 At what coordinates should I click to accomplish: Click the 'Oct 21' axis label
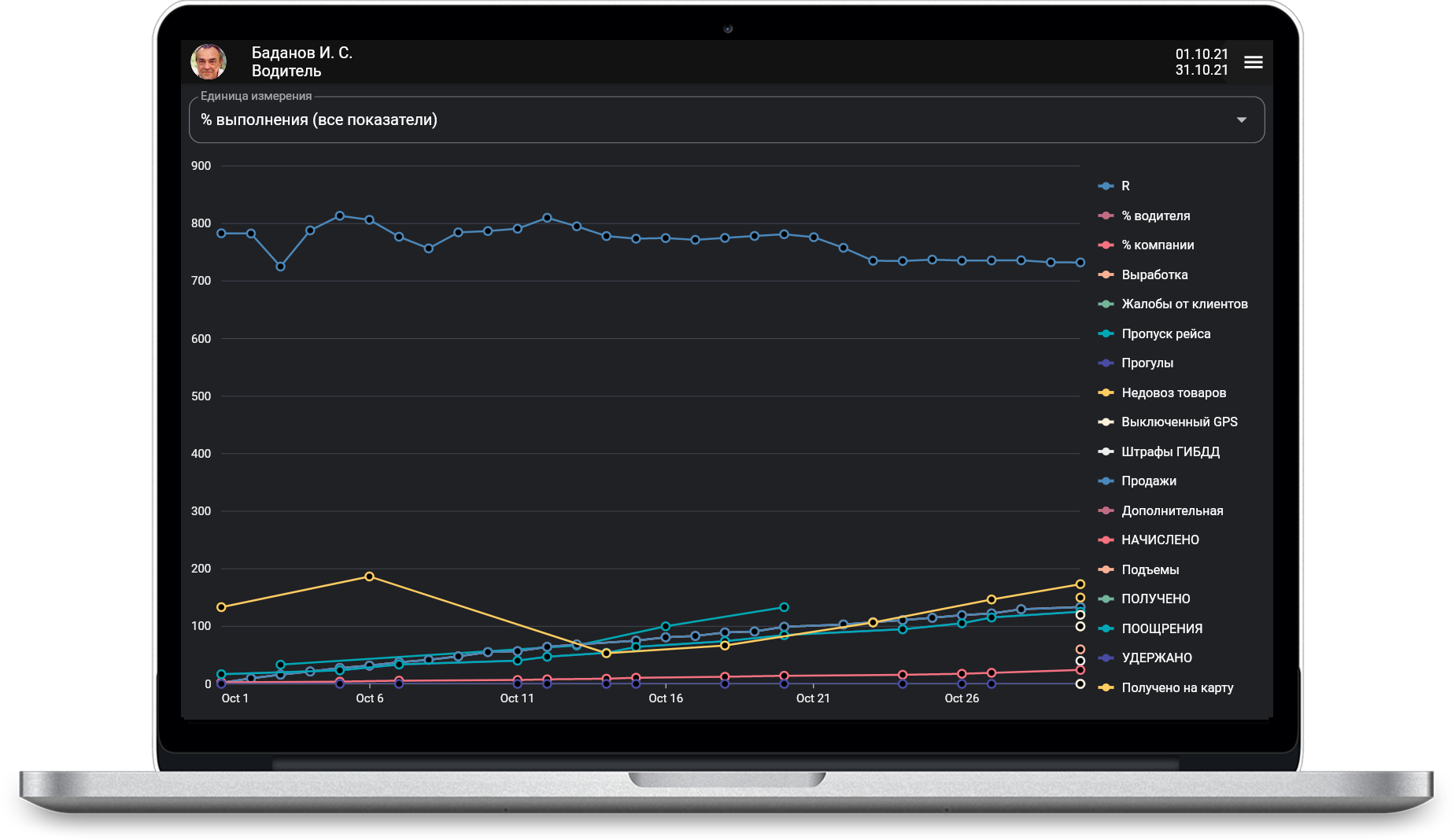(813, 698)
